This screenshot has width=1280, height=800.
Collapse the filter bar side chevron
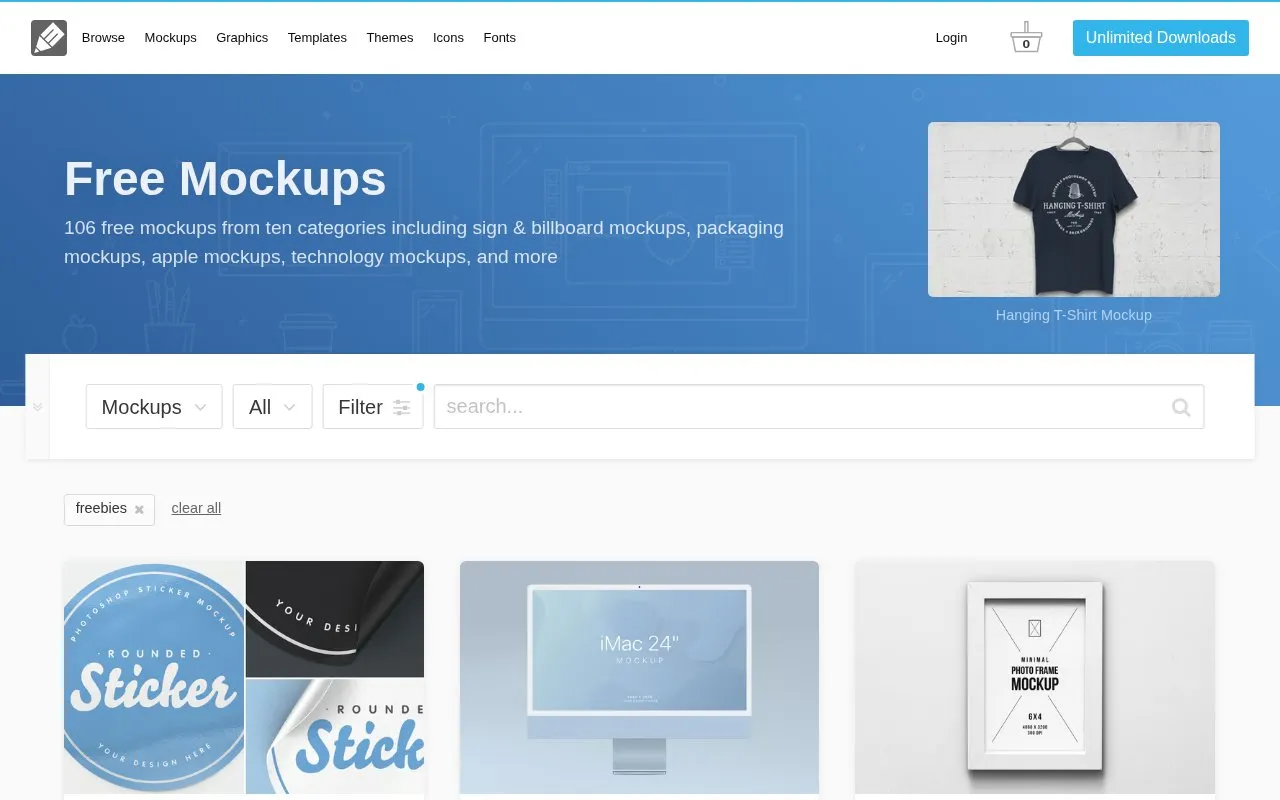(x=37, y=407)
